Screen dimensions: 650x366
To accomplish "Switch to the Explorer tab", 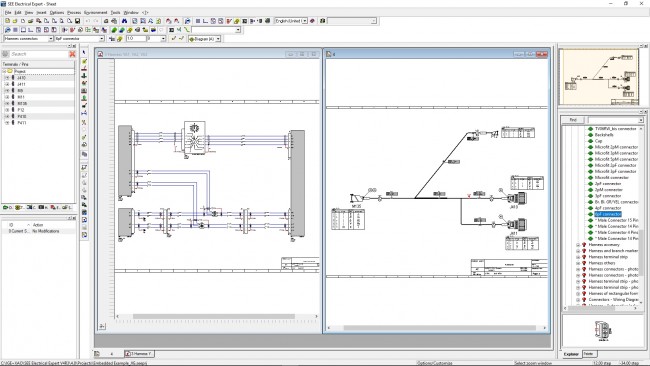I will pyautogui.click(x=571, y=354).
